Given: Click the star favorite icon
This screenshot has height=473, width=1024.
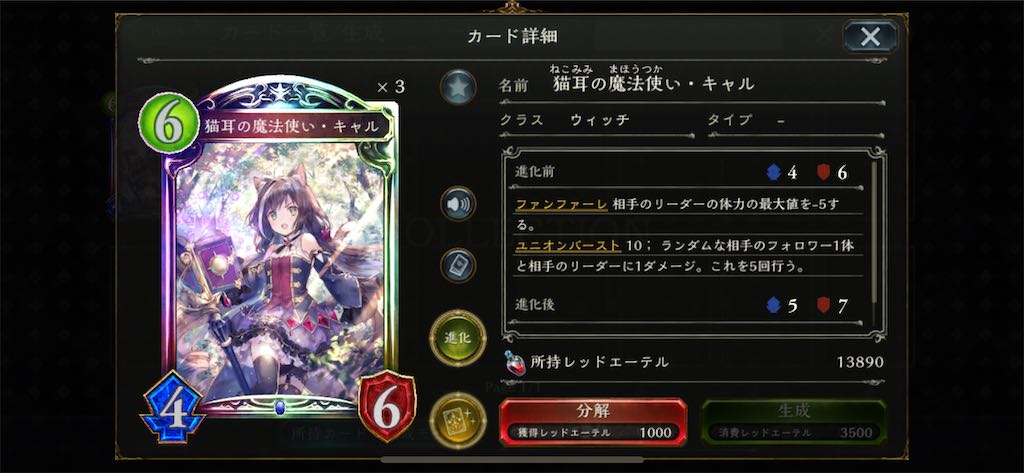Looking at the screenshot, I should tap(458, 87).
